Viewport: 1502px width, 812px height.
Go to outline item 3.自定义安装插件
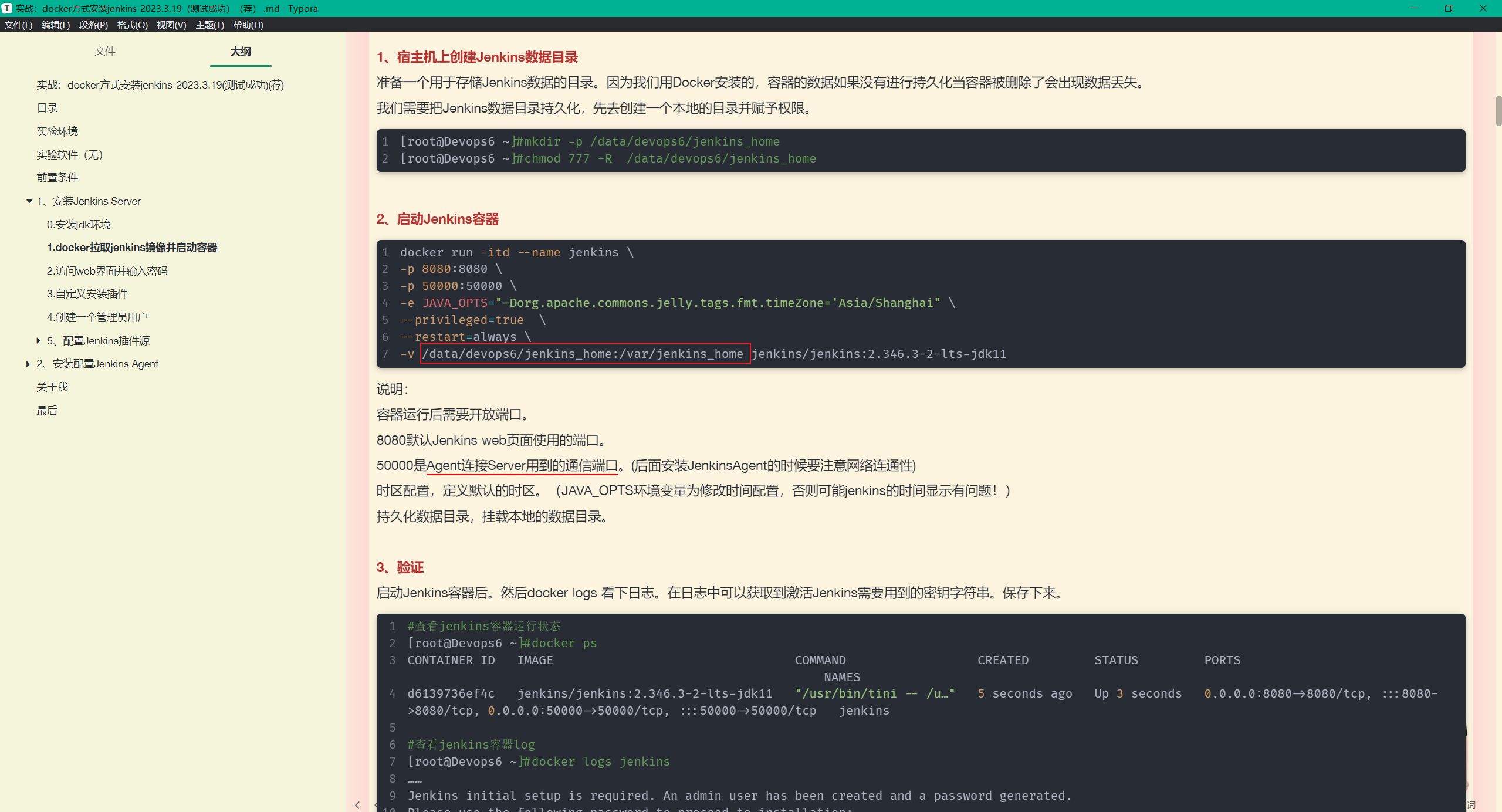(x=87, y=294)
